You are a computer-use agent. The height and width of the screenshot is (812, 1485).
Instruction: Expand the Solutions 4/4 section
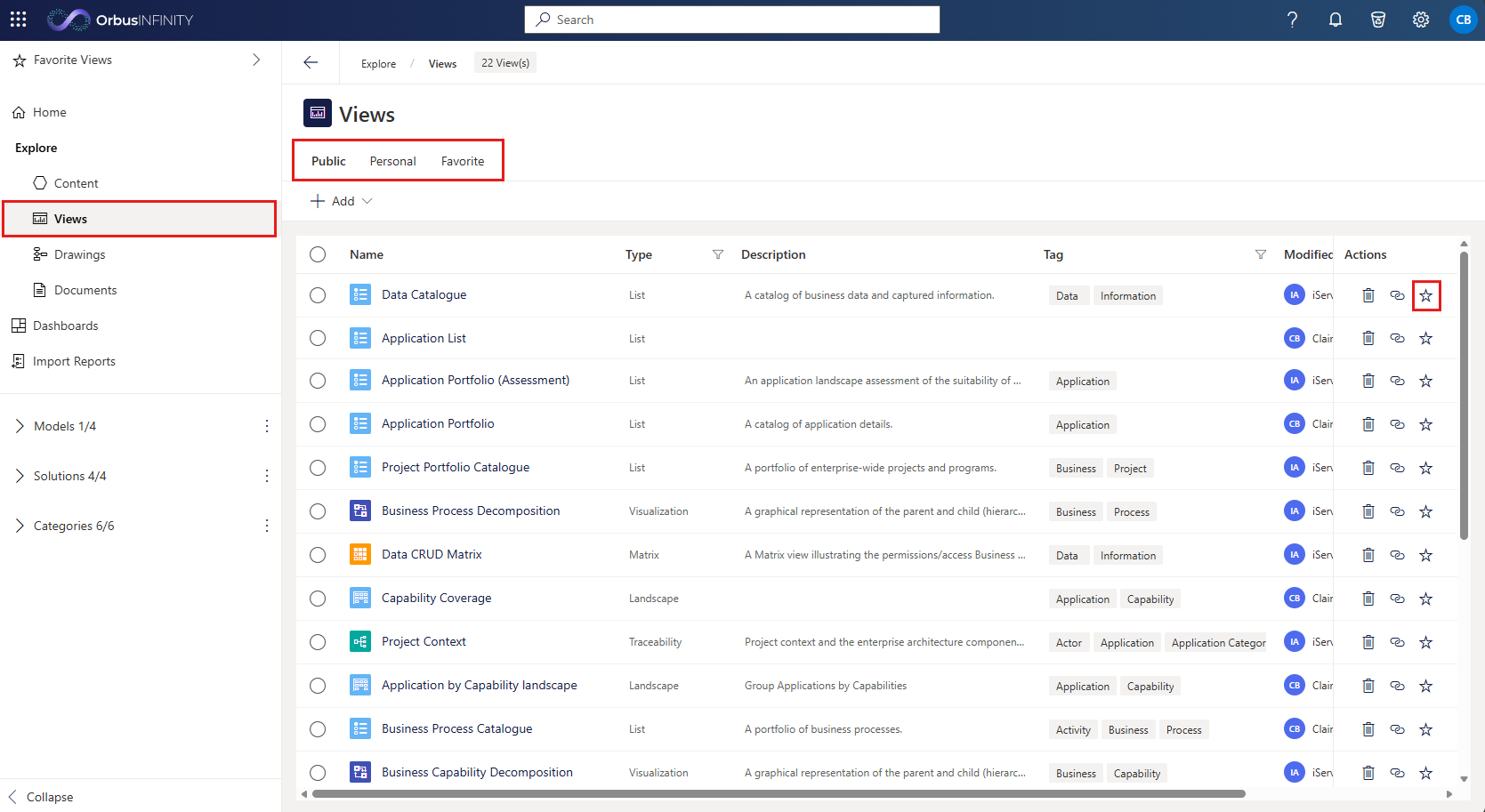20,476
